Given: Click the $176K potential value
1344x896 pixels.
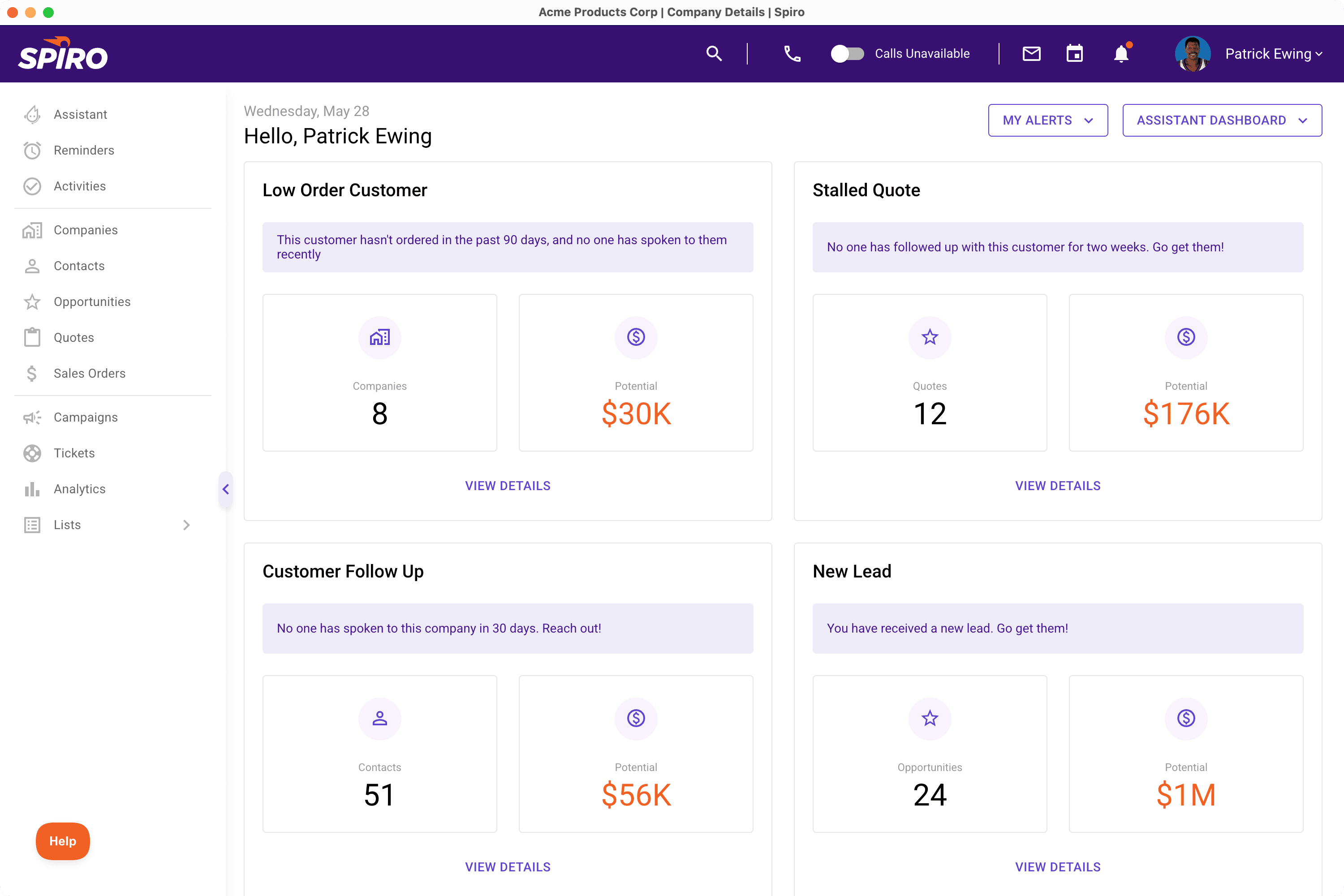Looking at the screenshot, I should [1186, 414].
